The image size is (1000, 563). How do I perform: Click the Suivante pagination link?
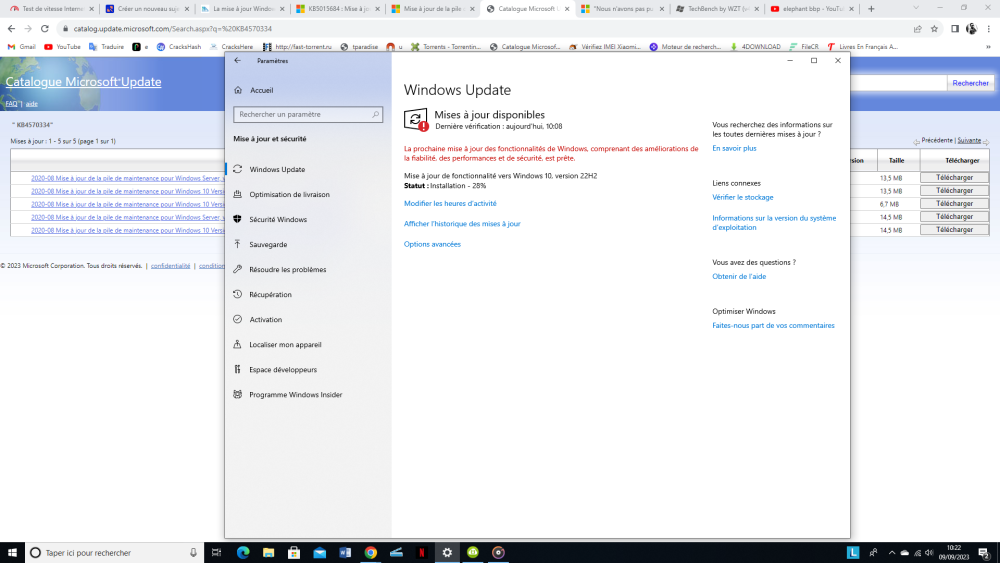pos(969,140)
